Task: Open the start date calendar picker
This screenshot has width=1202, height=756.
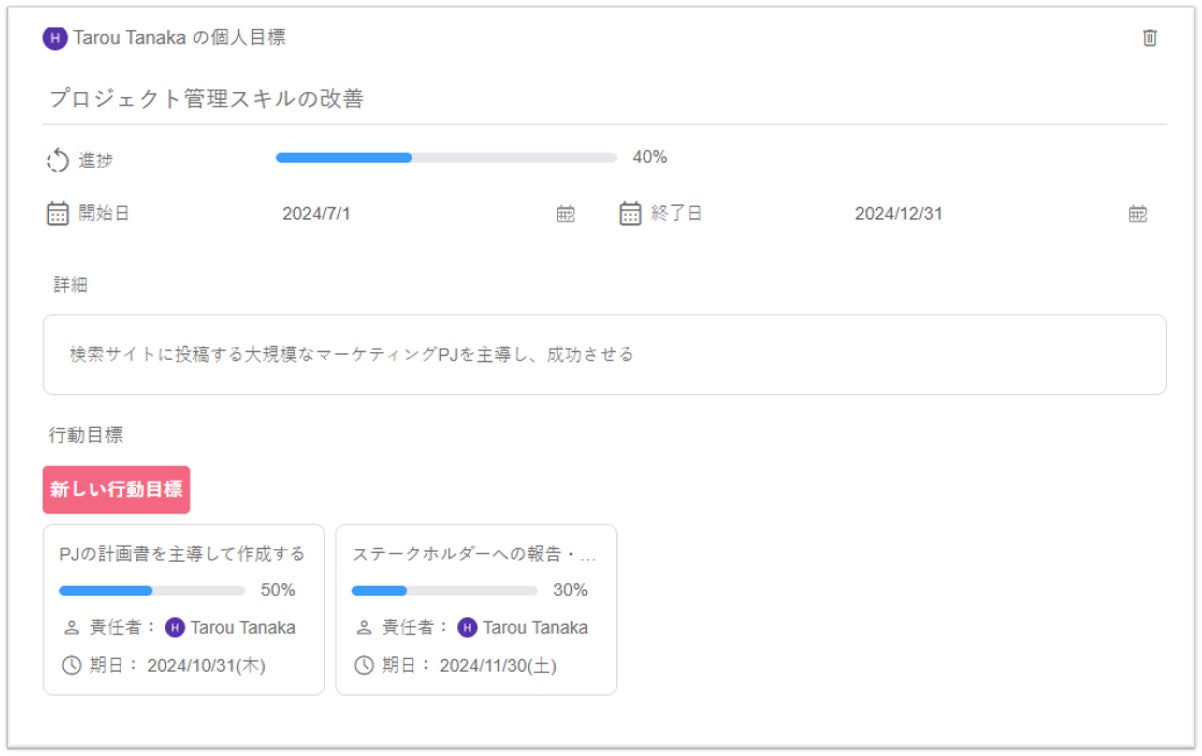Action: [566, 213]
